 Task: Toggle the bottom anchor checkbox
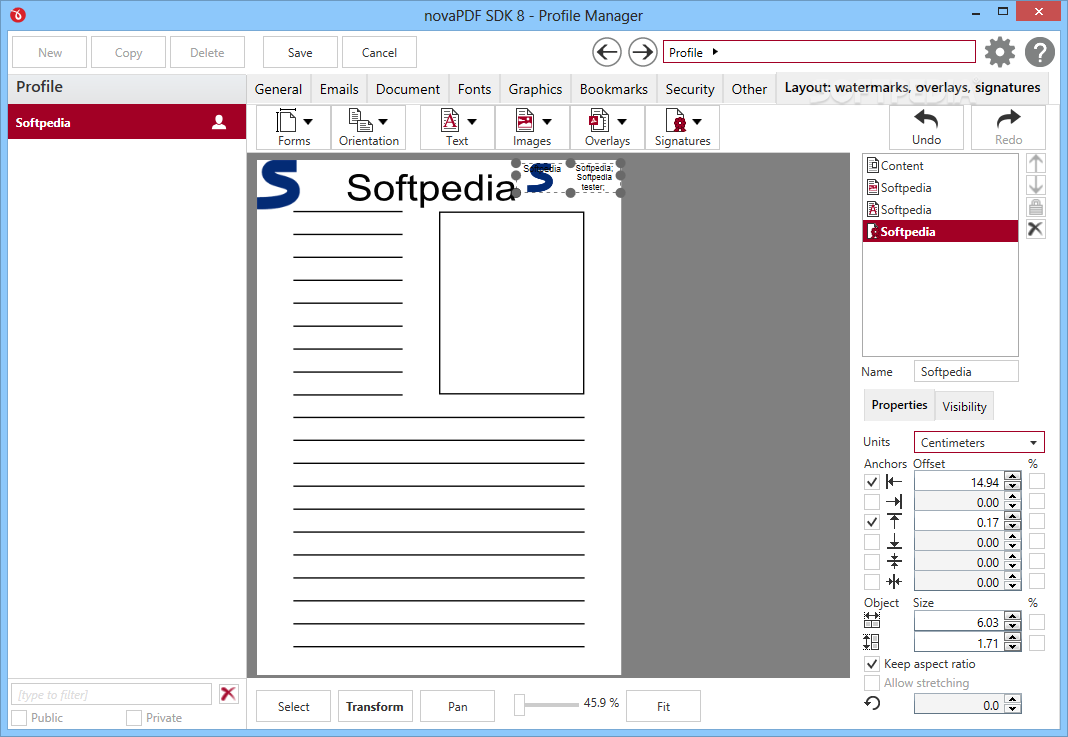pyautogui.click(x=872, y=542)
